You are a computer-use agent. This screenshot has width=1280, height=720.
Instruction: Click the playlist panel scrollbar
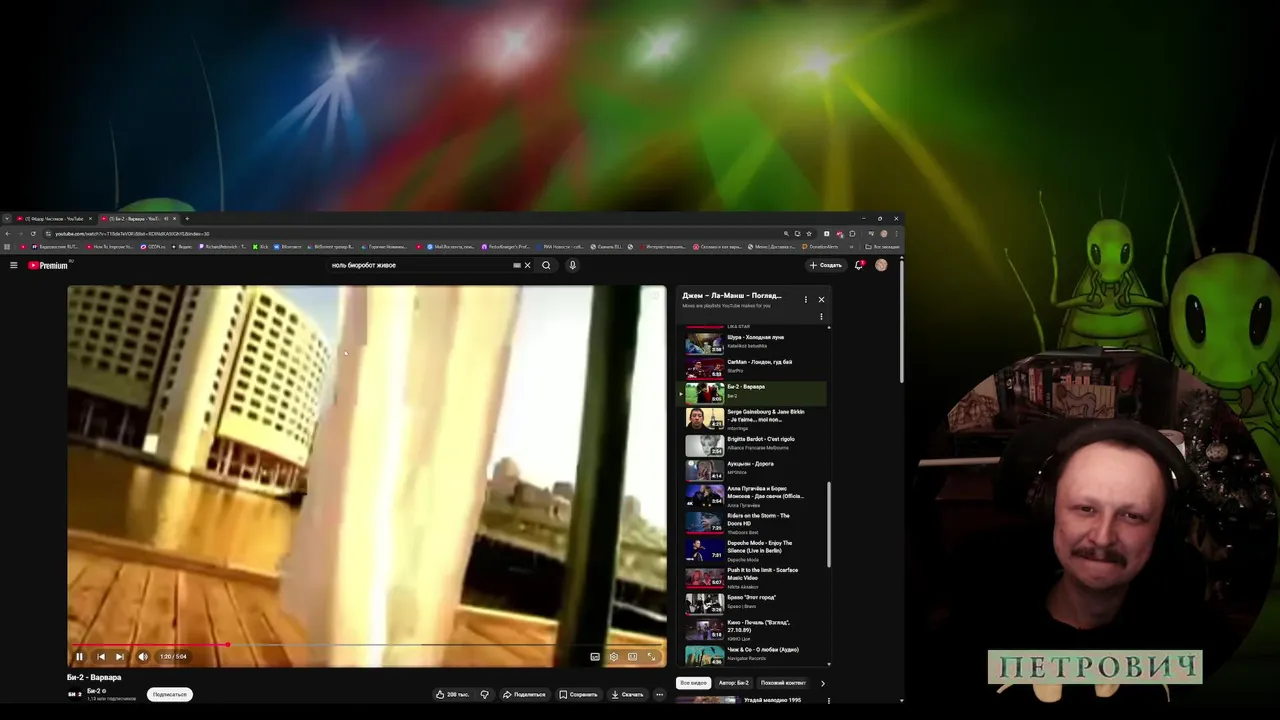829,525
